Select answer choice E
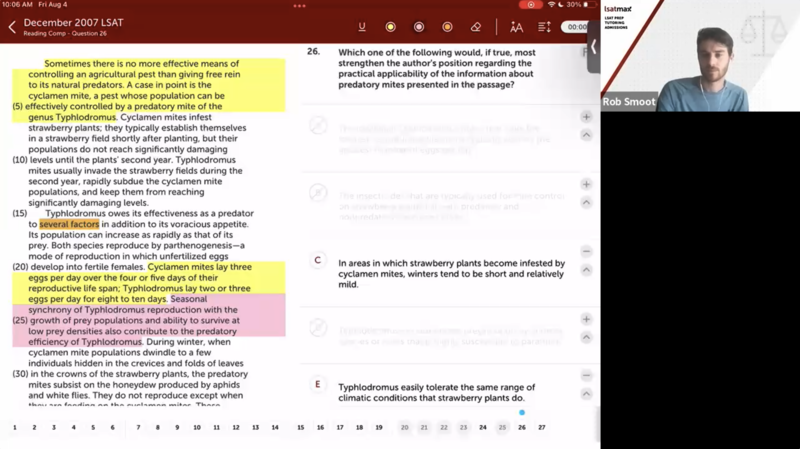Screen dimensions: 800x449 (318, 384)
